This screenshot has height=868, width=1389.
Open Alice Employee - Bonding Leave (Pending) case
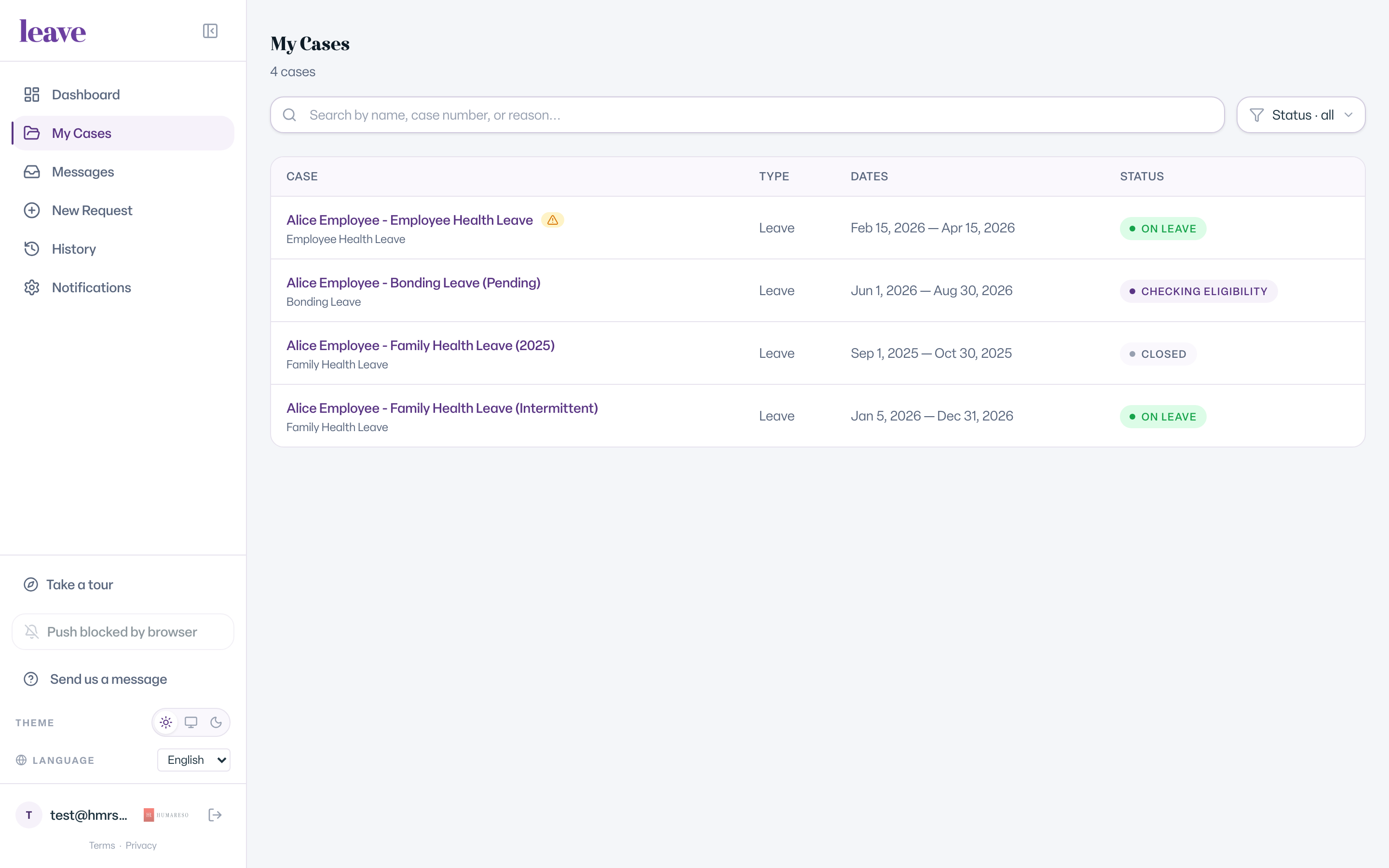click(x=413, y=283)
